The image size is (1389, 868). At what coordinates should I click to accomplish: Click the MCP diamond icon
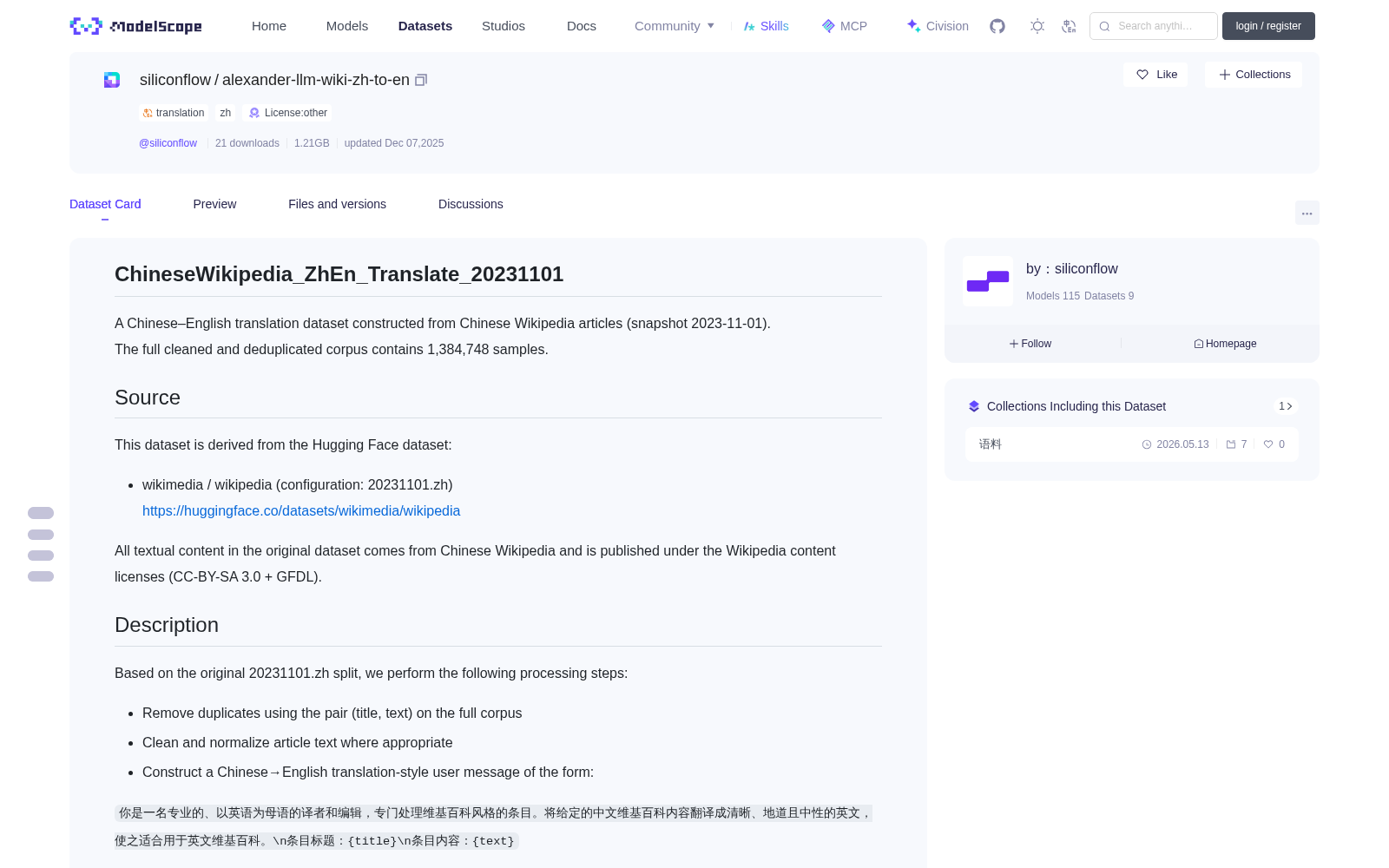coord(828,26)
